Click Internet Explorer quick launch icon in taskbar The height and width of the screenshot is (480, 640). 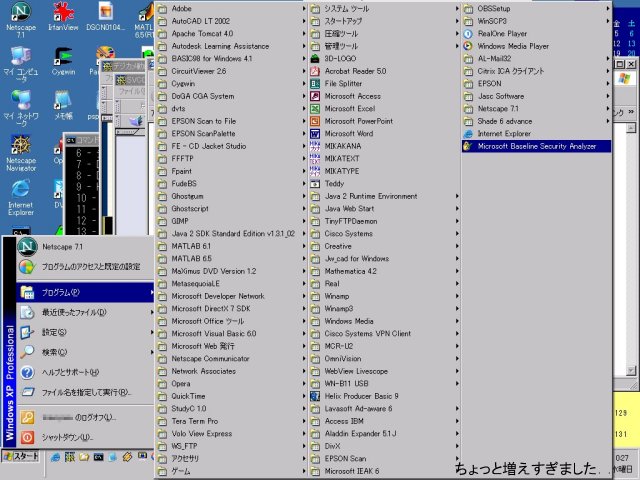click(55, 457)
